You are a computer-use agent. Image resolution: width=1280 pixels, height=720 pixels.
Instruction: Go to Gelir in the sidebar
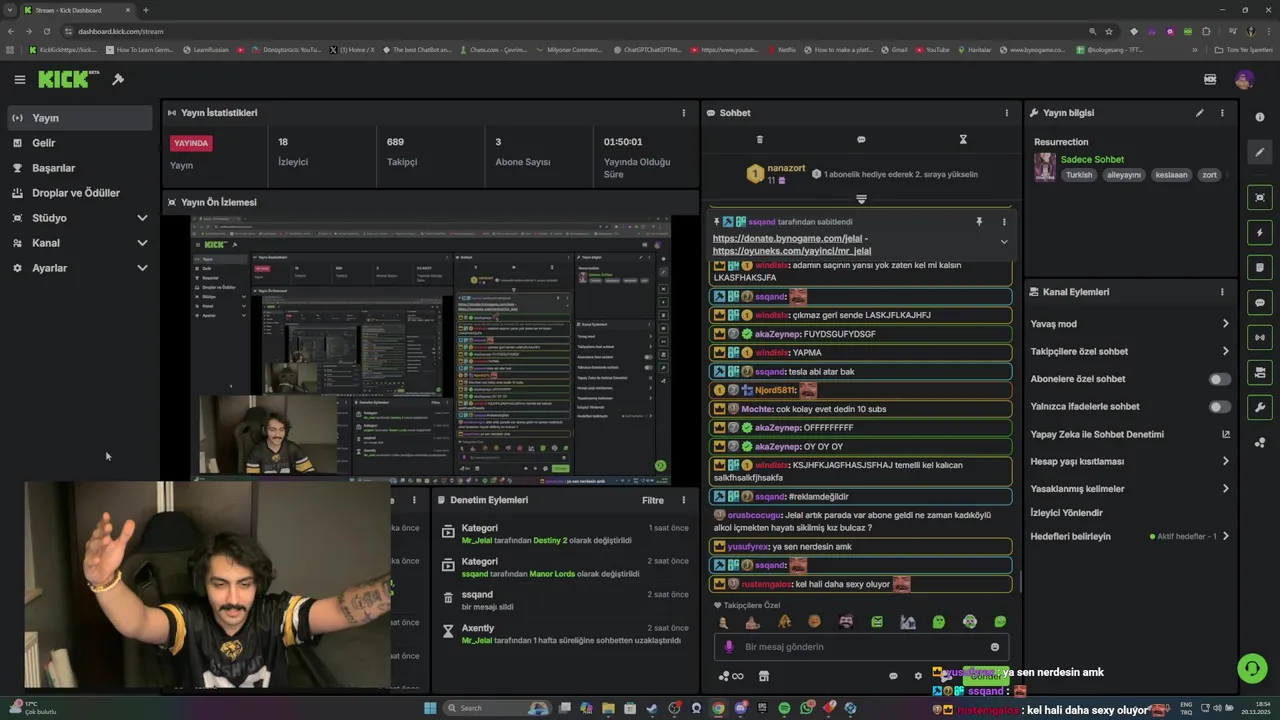(x=79, y=143)
